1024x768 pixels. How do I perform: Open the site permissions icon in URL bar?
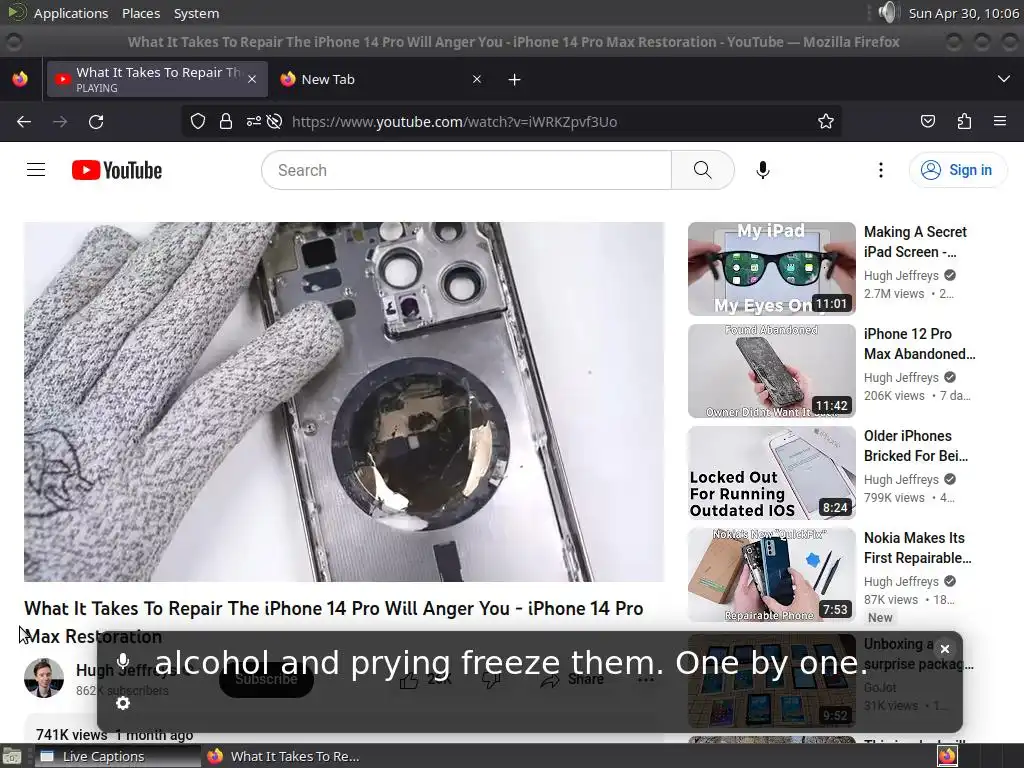(253, 121)
